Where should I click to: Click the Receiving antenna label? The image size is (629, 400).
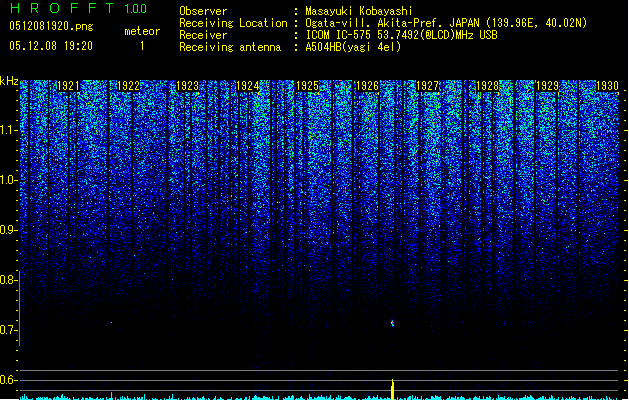click(230, 47)
